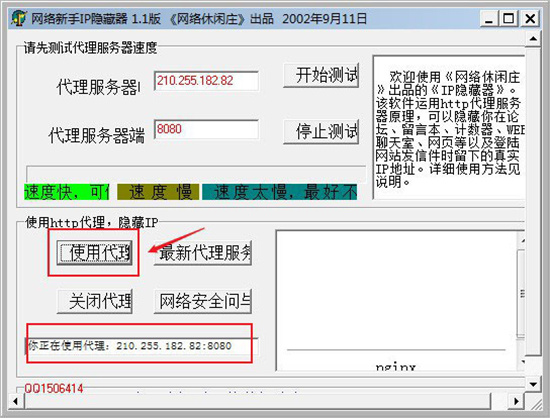Click the 关闭代理 button
This screenshot has width=550, height=418.
[94, 301]
